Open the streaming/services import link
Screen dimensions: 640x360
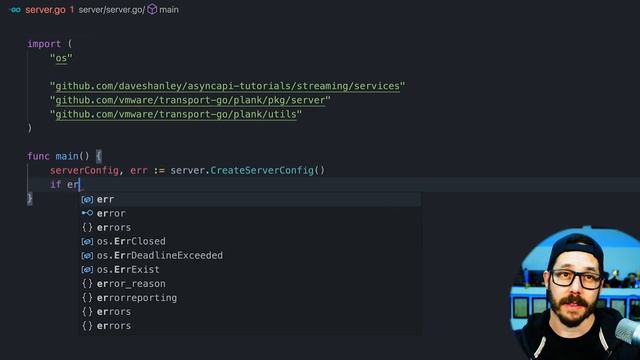227,86
